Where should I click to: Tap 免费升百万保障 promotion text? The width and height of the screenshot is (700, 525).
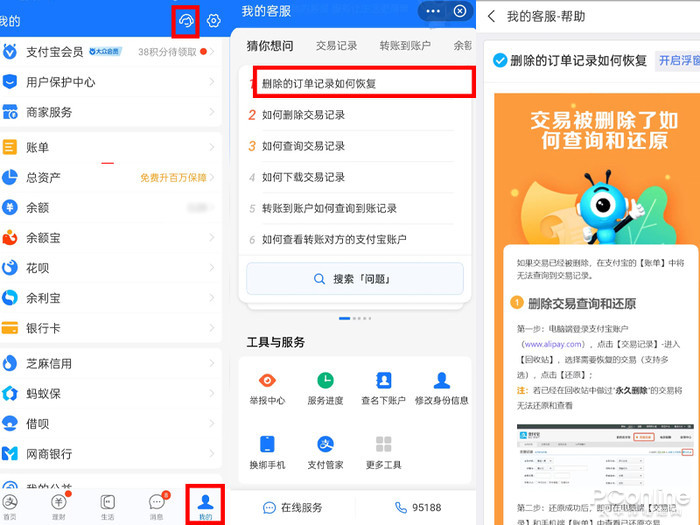click(x=173, y=178)
